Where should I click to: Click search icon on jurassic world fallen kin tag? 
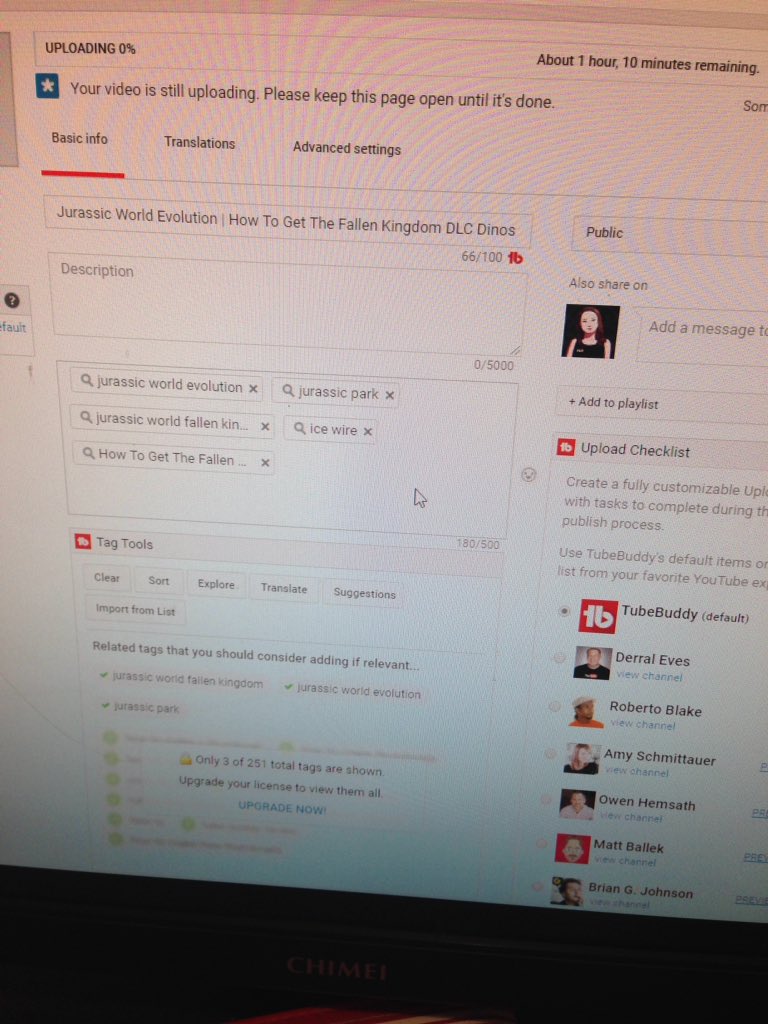tap(86, 417)
